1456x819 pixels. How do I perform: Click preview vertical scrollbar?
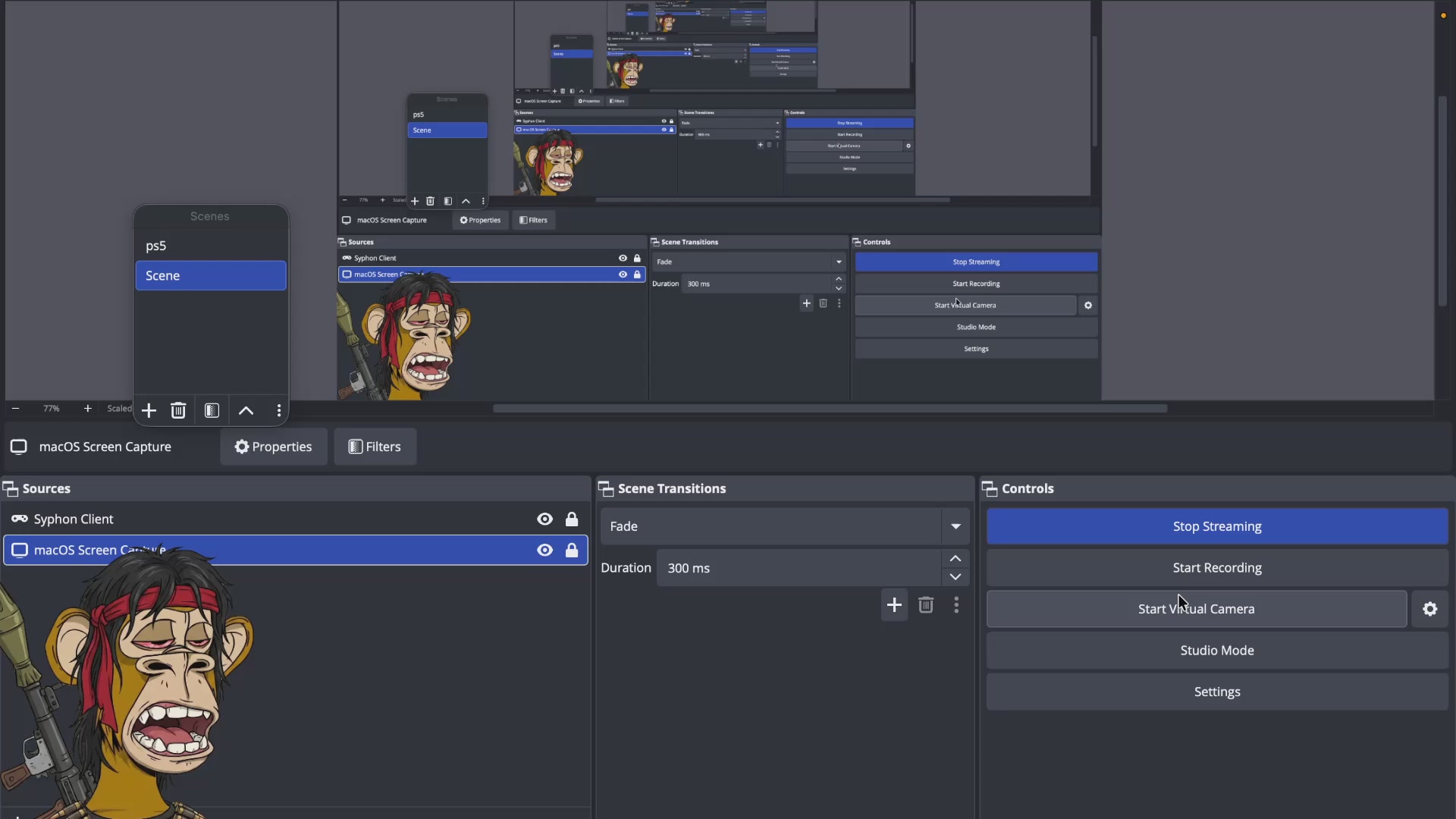(x=1442, y=201)
